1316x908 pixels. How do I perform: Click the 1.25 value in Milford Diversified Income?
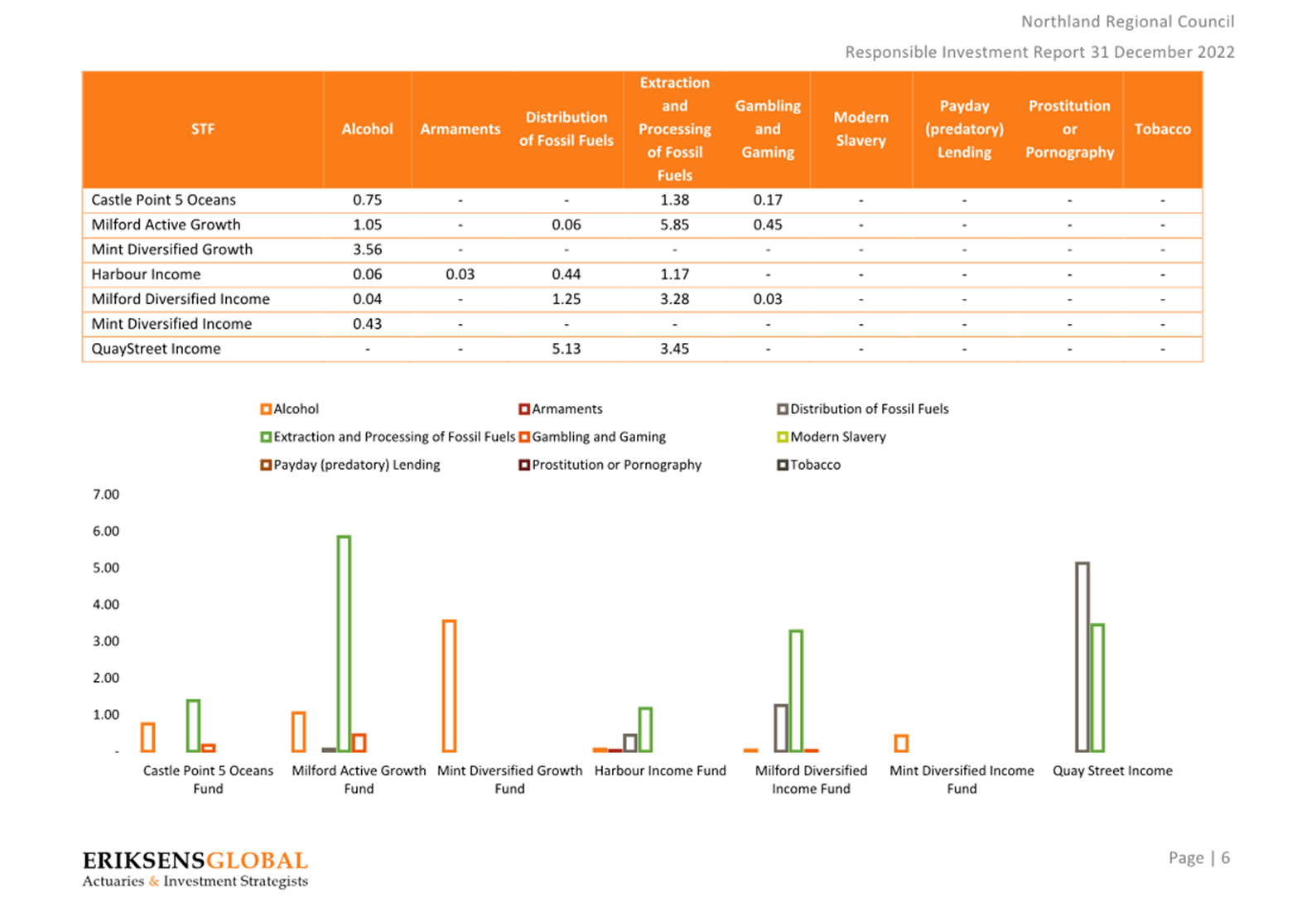pyautogui.click(x=566, y=299)
